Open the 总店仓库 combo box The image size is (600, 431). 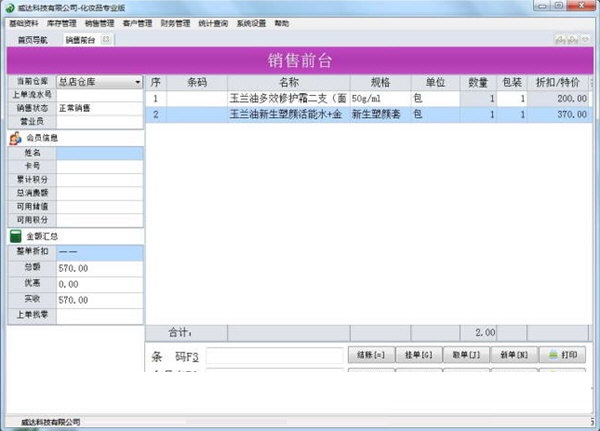(x=100, y=82)
